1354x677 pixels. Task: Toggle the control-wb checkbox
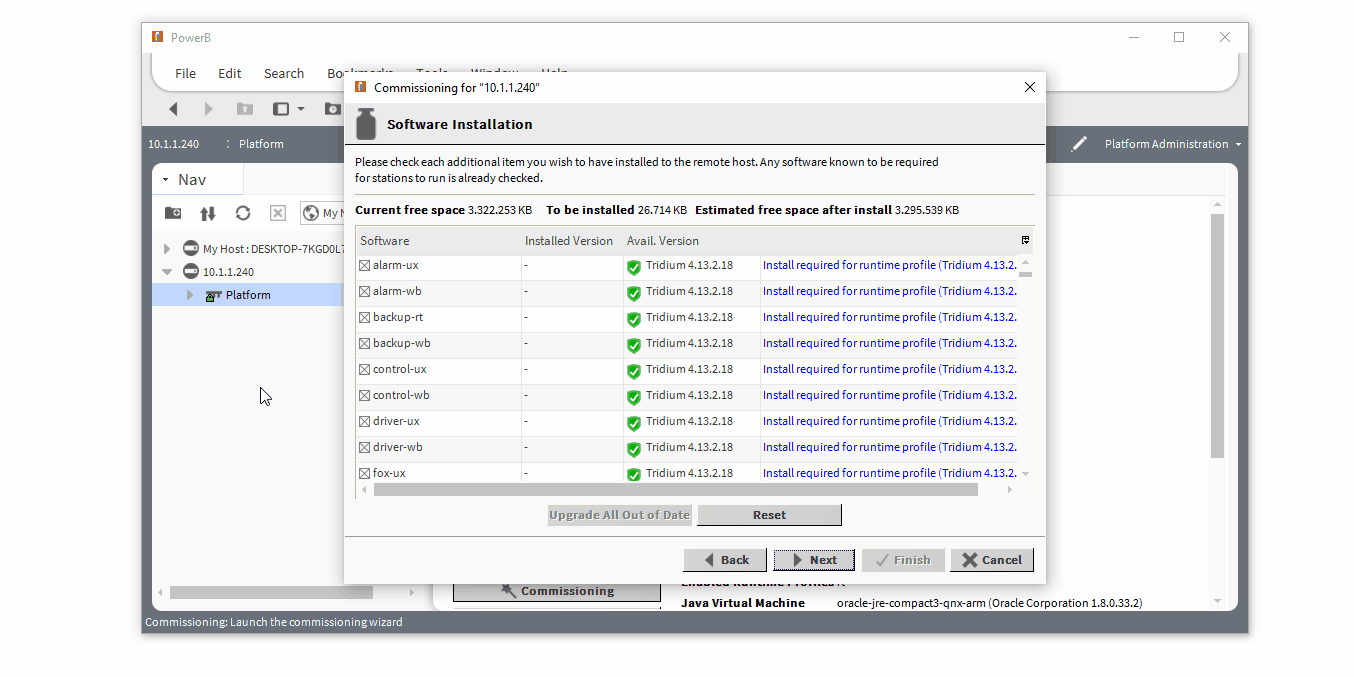click(365, 395)
